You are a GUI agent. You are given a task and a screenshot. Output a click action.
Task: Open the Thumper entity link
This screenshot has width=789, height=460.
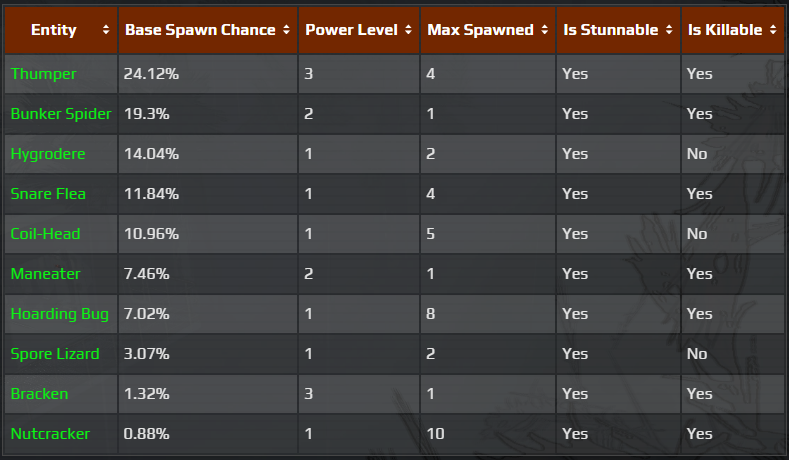point(43,74)
